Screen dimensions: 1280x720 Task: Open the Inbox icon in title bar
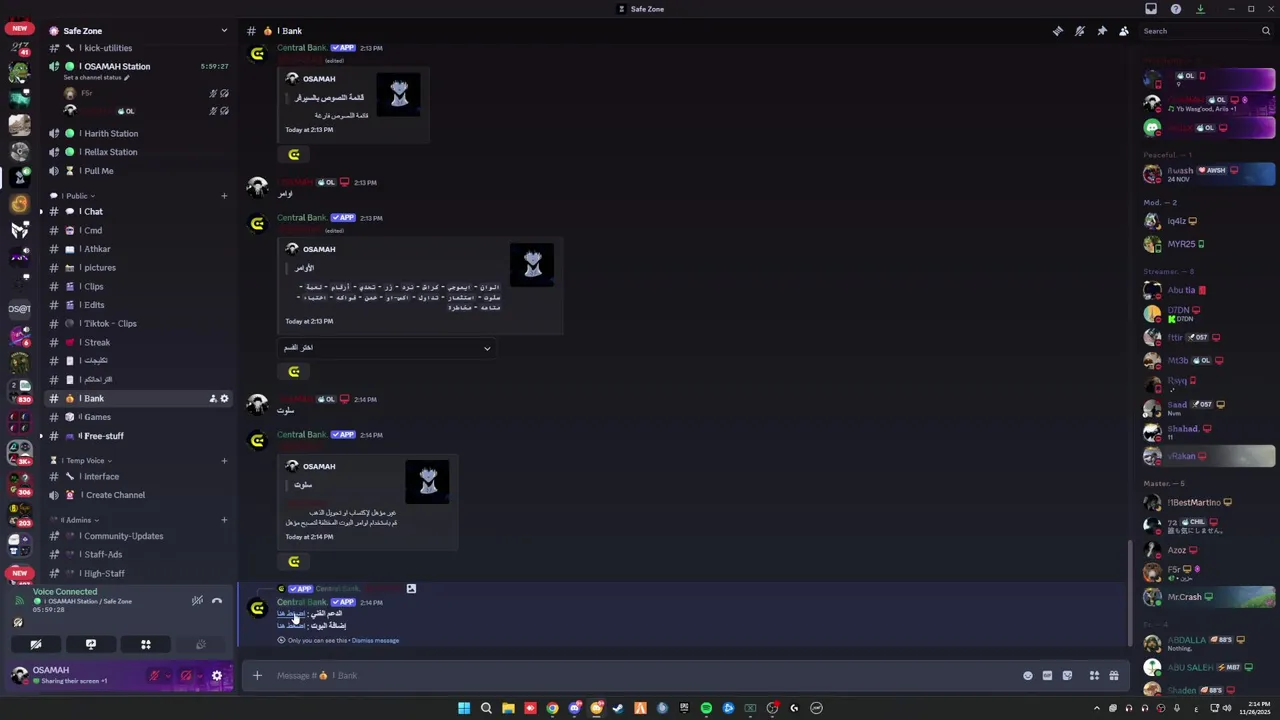[1151, 9]
